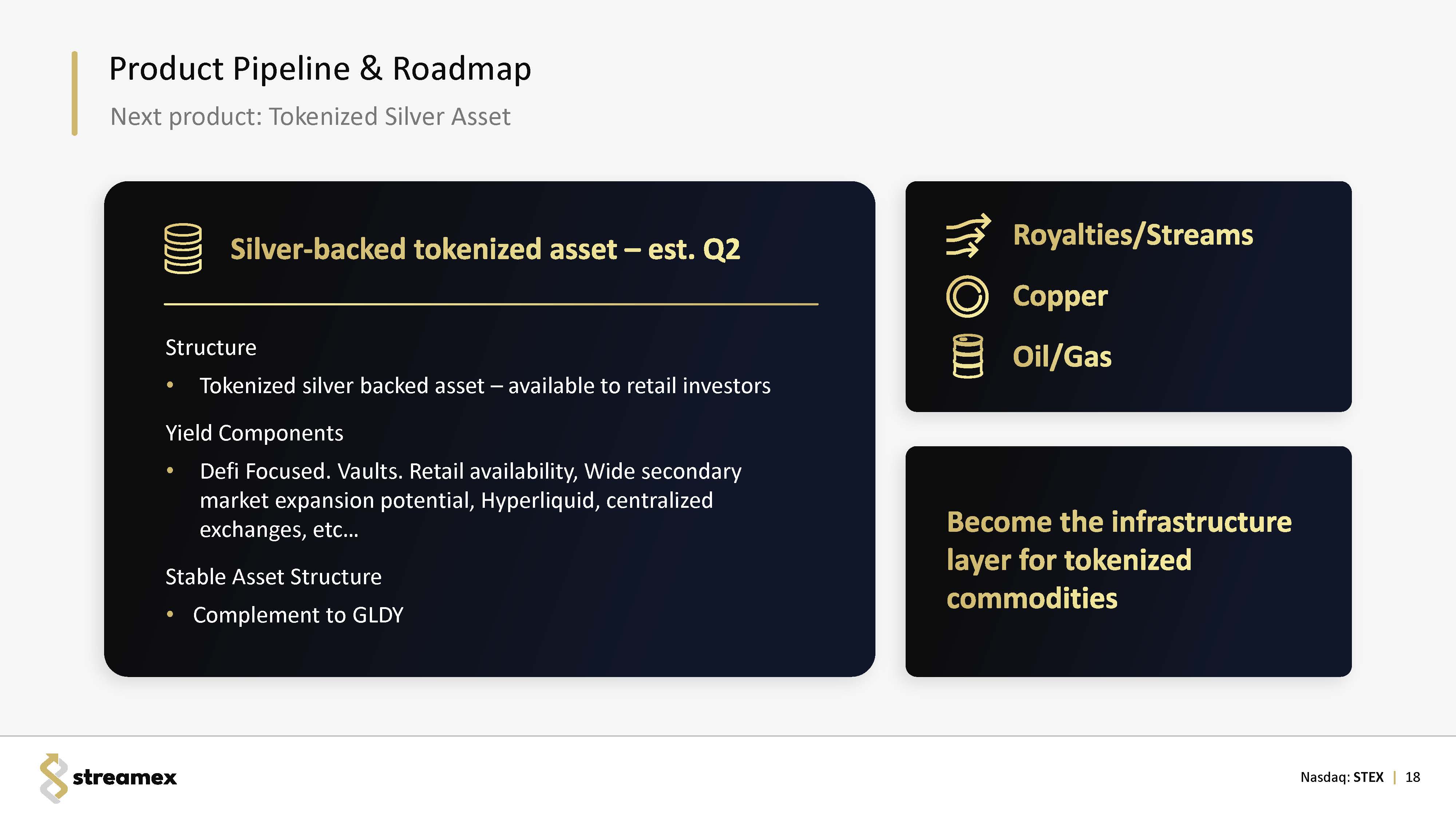Image resolution: width=1456 pixels, height=819 pixels.
Task: Select the 'Product Pipeline & Roadmap' title
Action: tap(320, 69)
